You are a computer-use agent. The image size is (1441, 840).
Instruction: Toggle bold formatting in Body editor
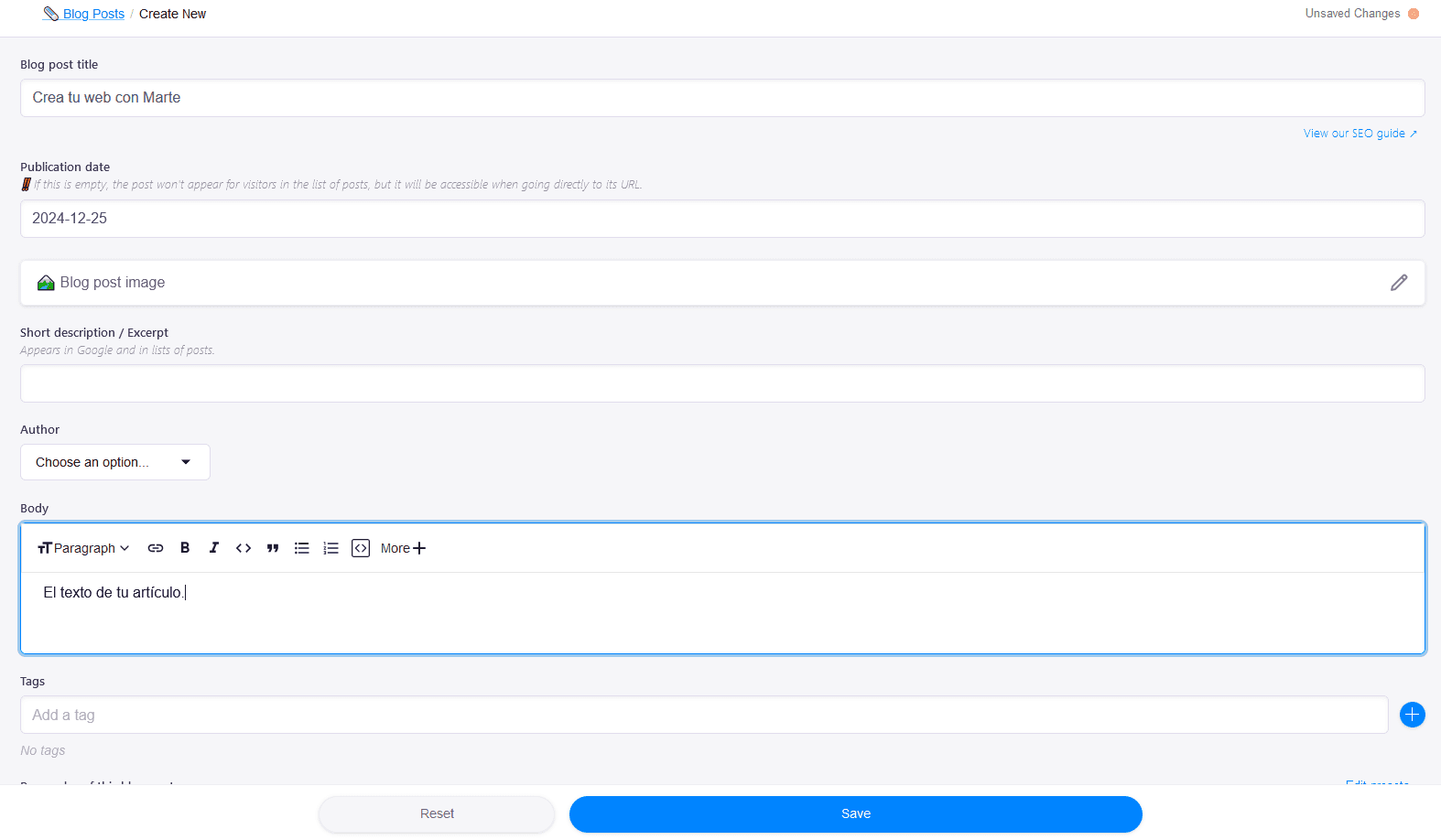(x=185, y=548)
